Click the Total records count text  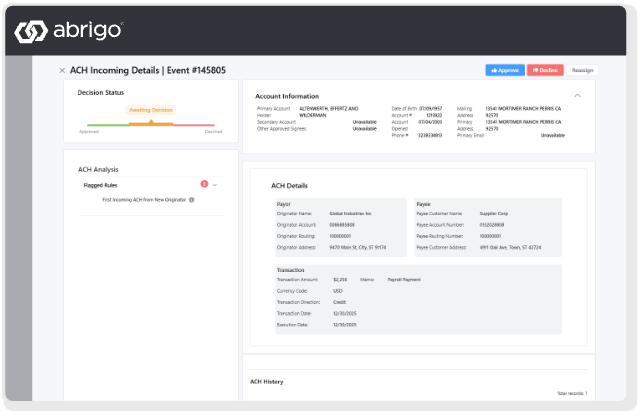571,393
